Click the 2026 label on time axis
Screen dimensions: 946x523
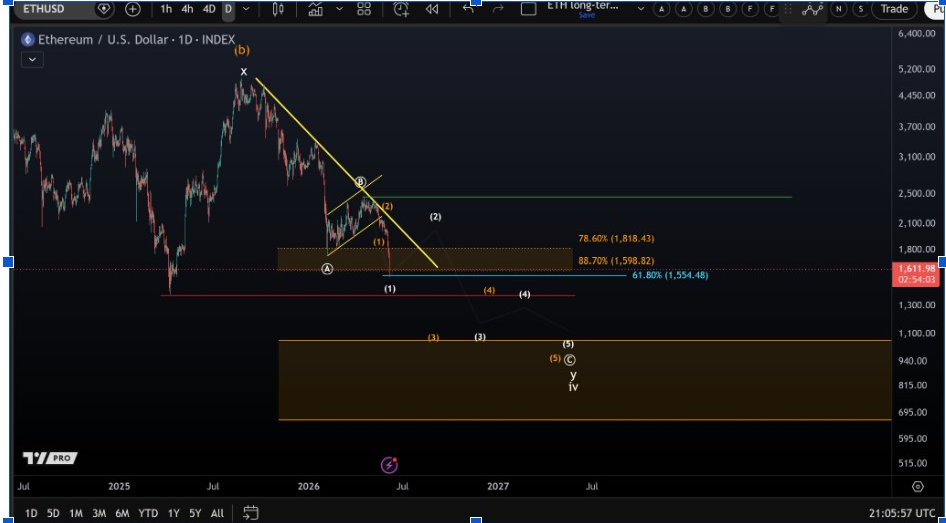pos(309,486)
